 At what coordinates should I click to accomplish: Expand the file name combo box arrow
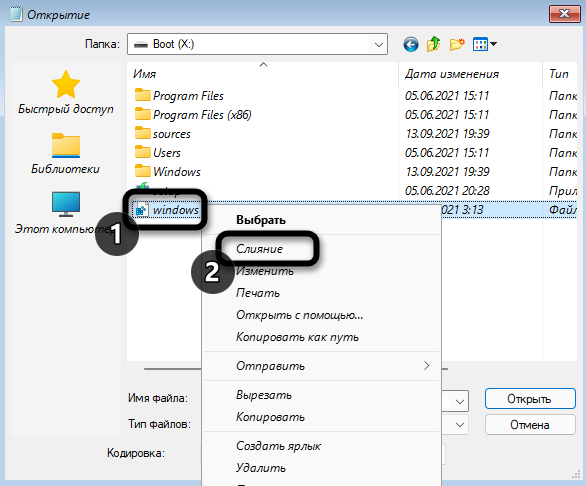coord(460,402)
